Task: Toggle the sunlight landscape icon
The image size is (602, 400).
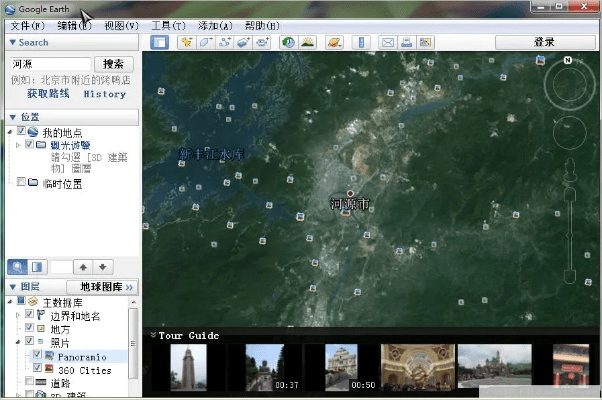Action: (x=306, y=43)
